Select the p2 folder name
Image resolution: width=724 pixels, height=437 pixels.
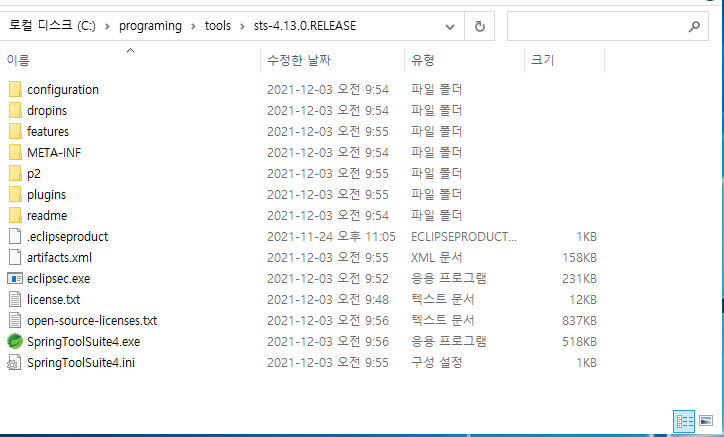point(34,174)
